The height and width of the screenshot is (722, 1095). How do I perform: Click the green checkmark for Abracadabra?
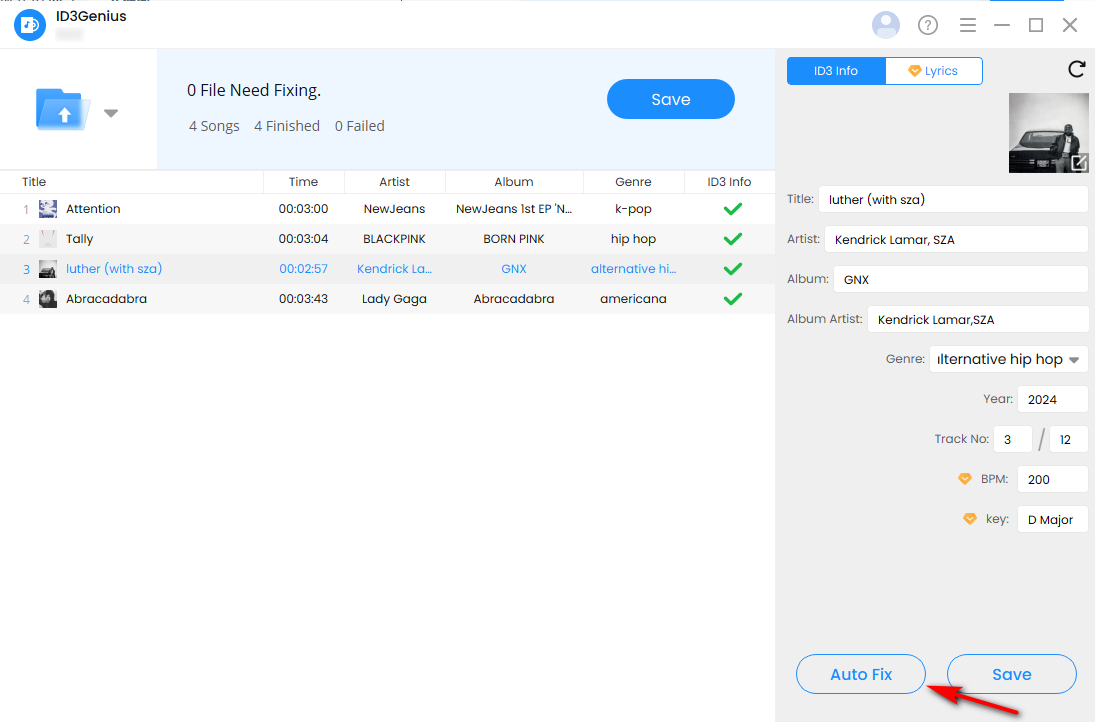click(733, 299)
